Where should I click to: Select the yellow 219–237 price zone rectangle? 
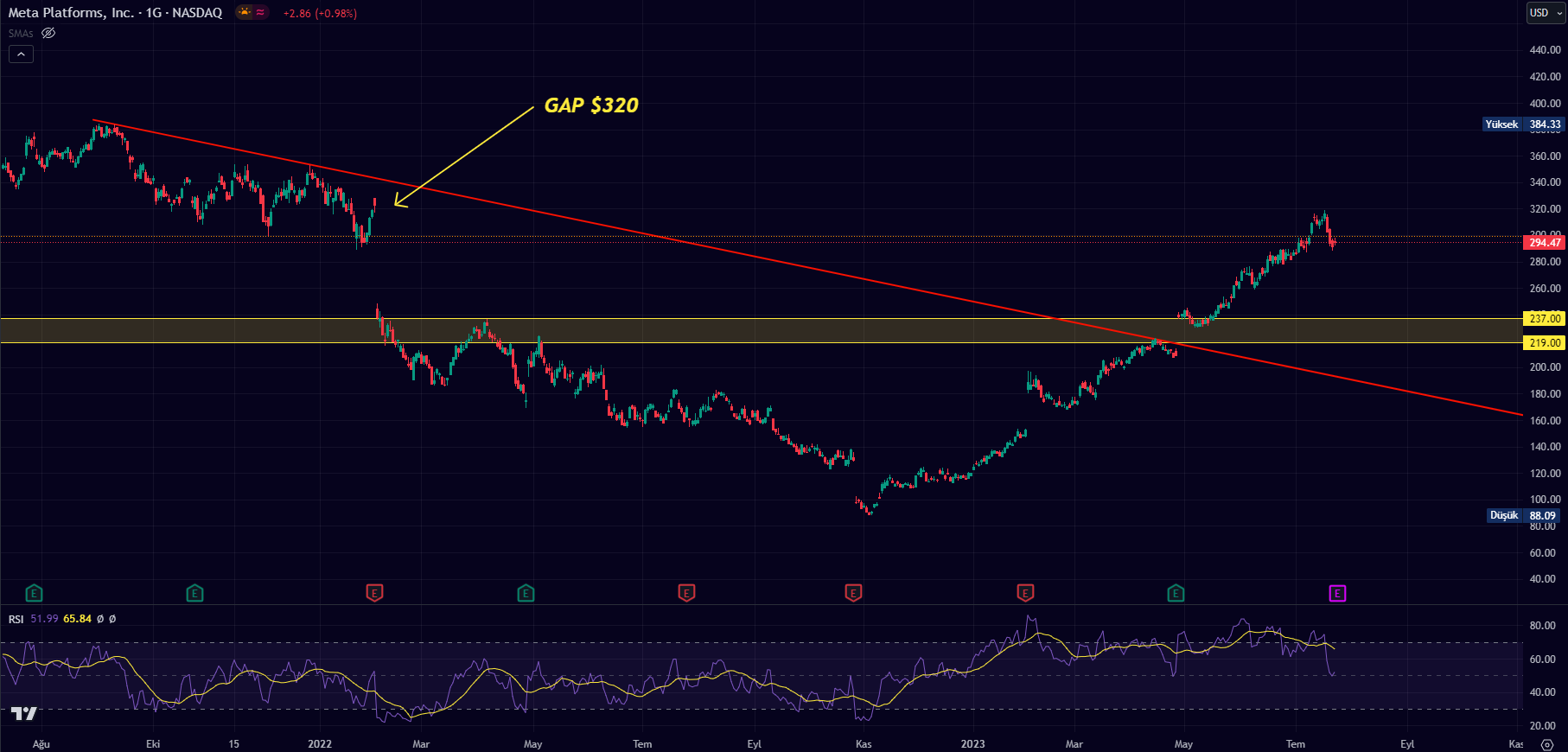pyautogui.click(x=761, y=331)
